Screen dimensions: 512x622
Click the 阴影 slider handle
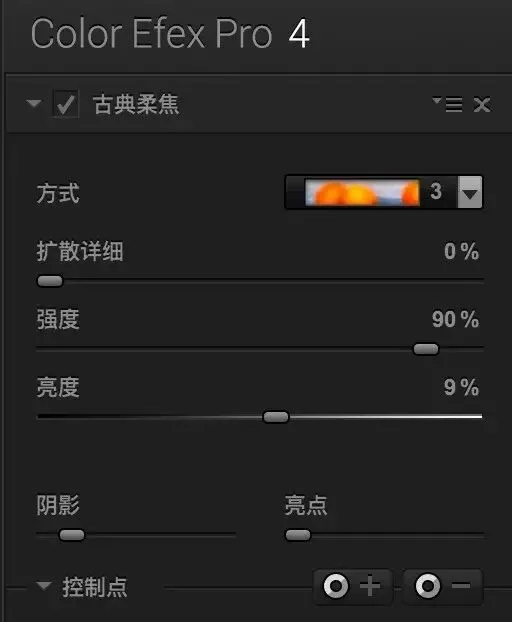[x=72, y=535]
